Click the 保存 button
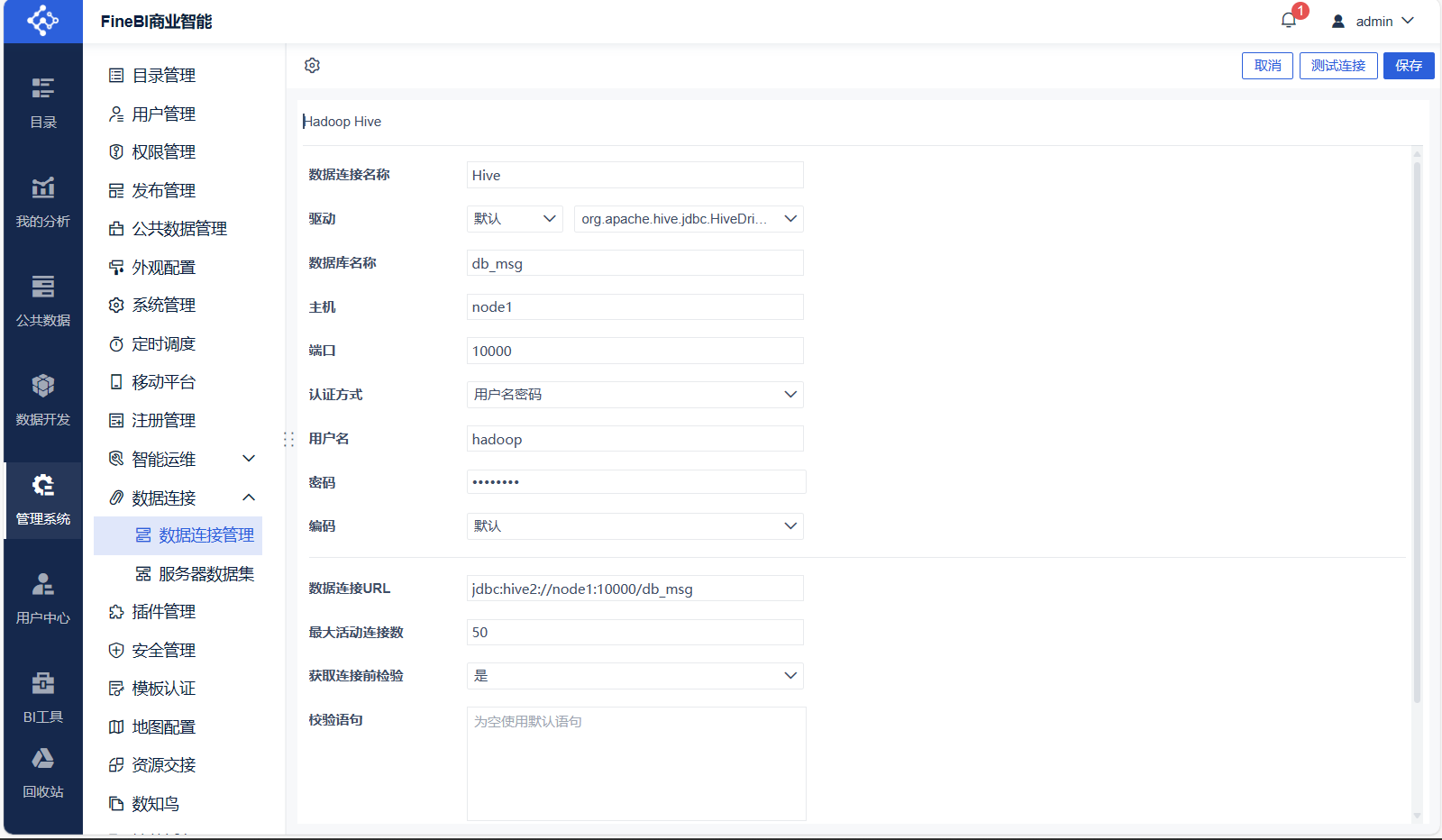The width and height of the screenshot is (1442, 840). 1408,66
